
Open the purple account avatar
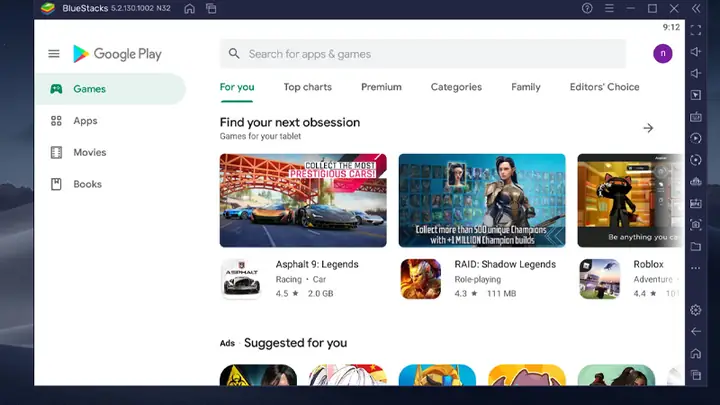coord(663,54)
